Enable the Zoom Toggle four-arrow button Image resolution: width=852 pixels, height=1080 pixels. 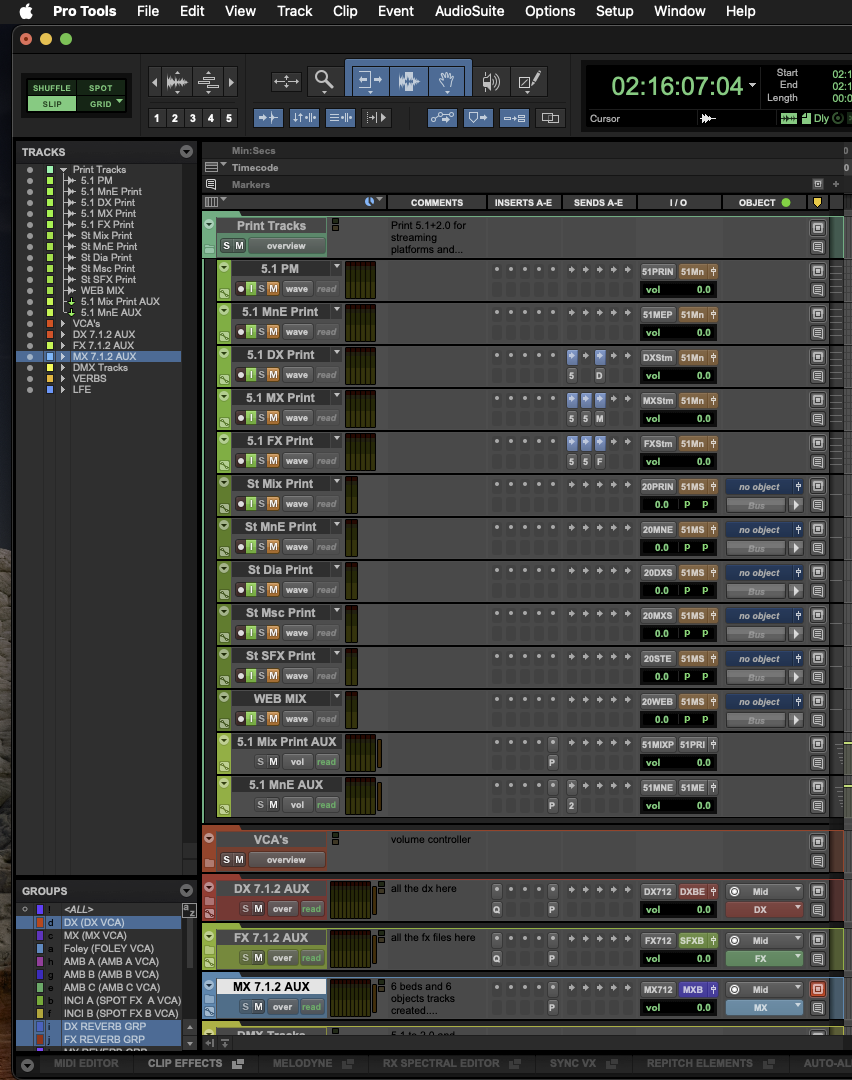286,81
